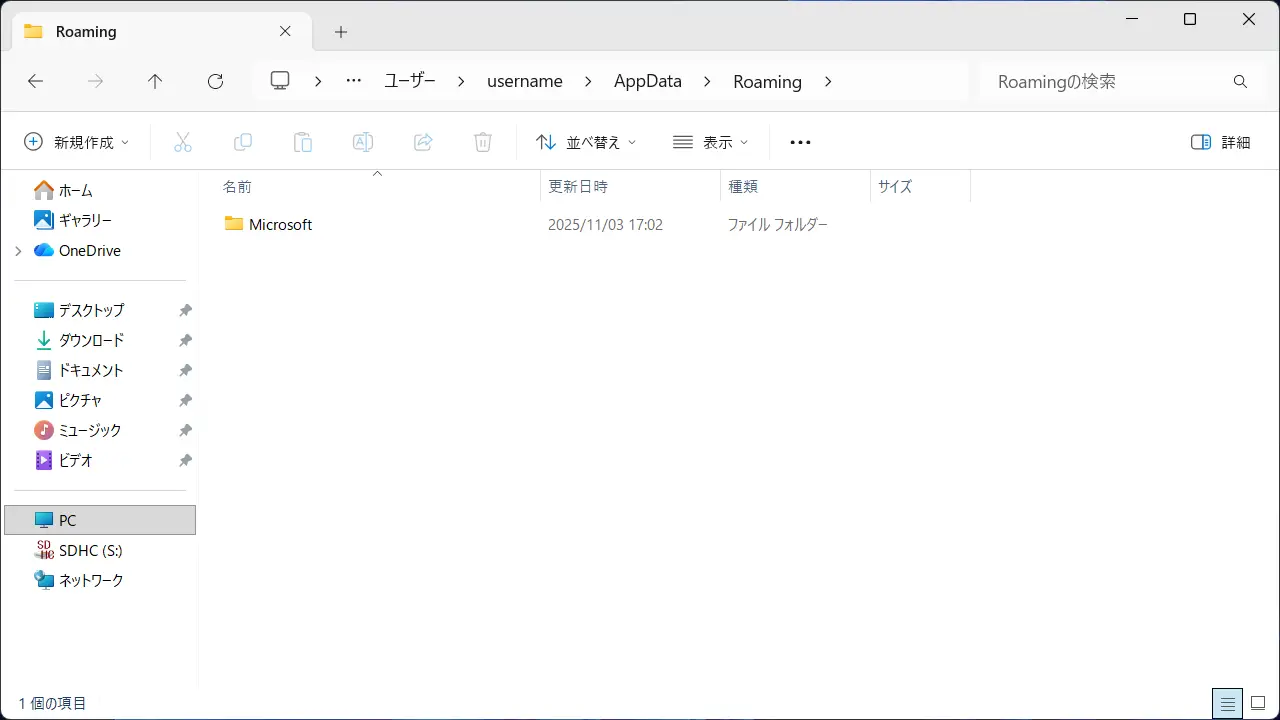This screenshot has height=720, width=1280.
Task: Click the Delete trash can icon
Action: point(483,142)
